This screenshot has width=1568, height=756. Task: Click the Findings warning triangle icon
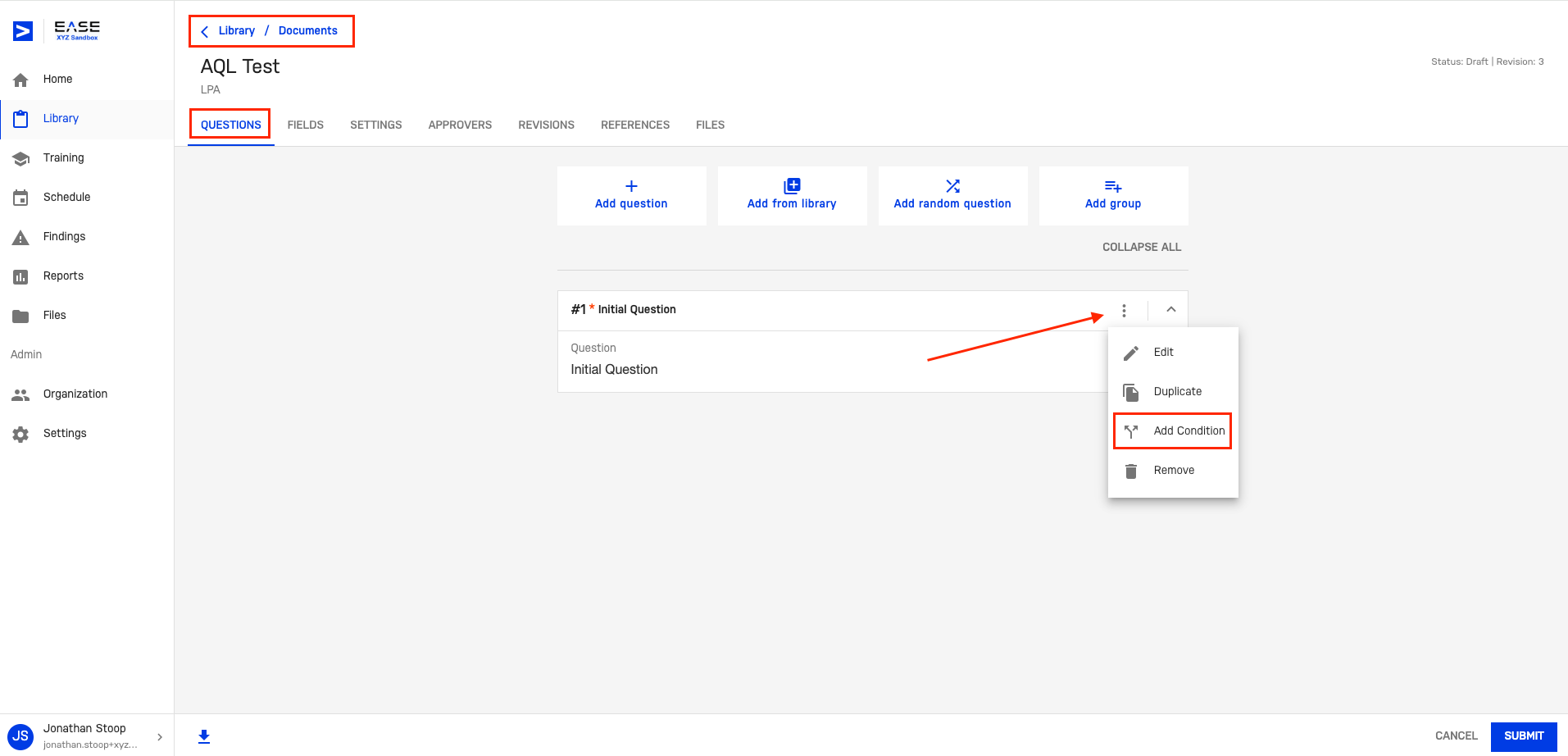[20, 237]
